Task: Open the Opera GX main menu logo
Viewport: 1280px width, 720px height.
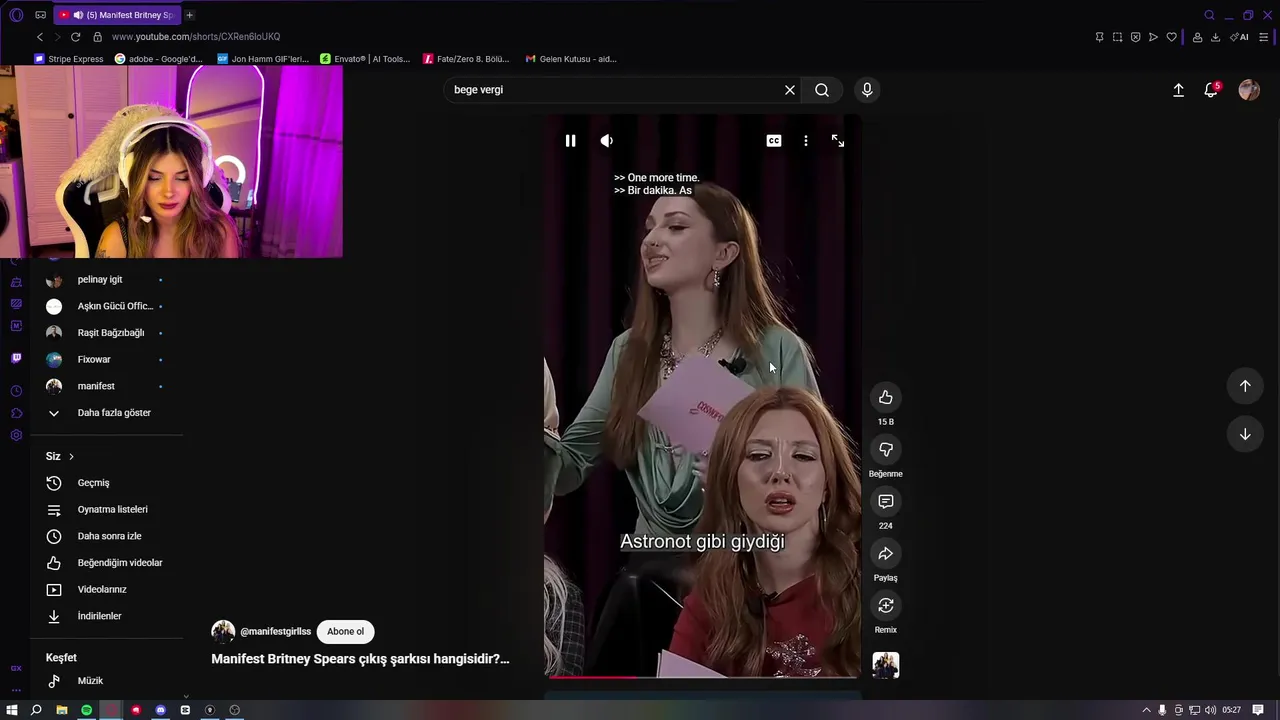Action: [x=15, y=15]
